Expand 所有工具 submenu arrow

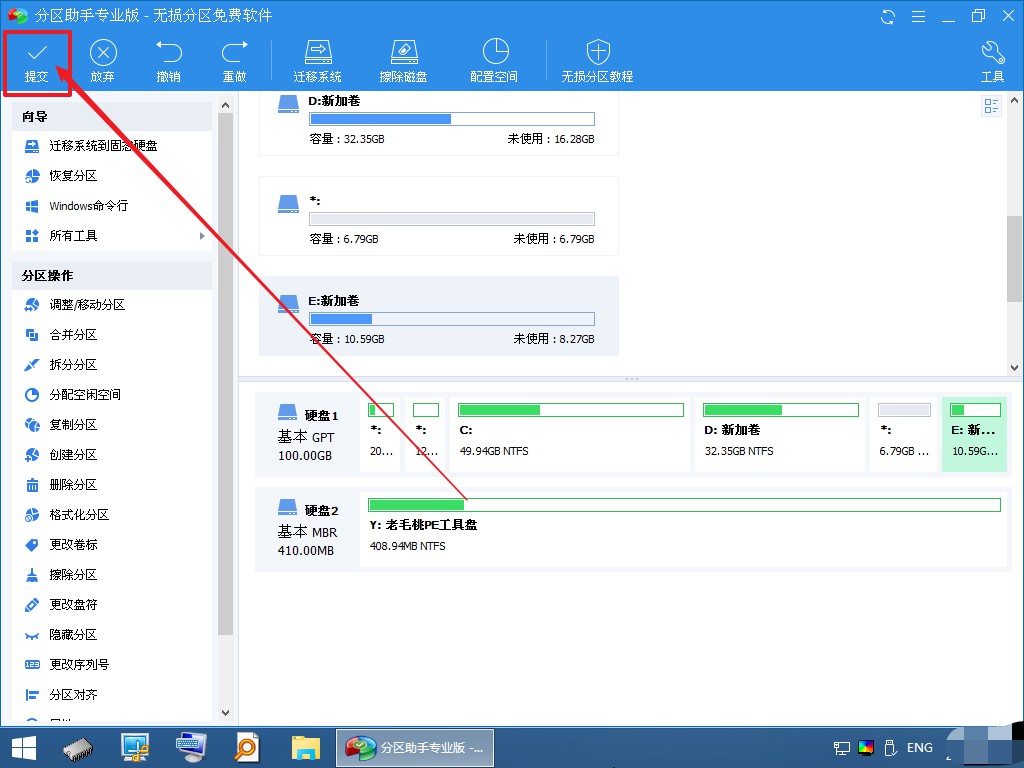click(202, 236)
